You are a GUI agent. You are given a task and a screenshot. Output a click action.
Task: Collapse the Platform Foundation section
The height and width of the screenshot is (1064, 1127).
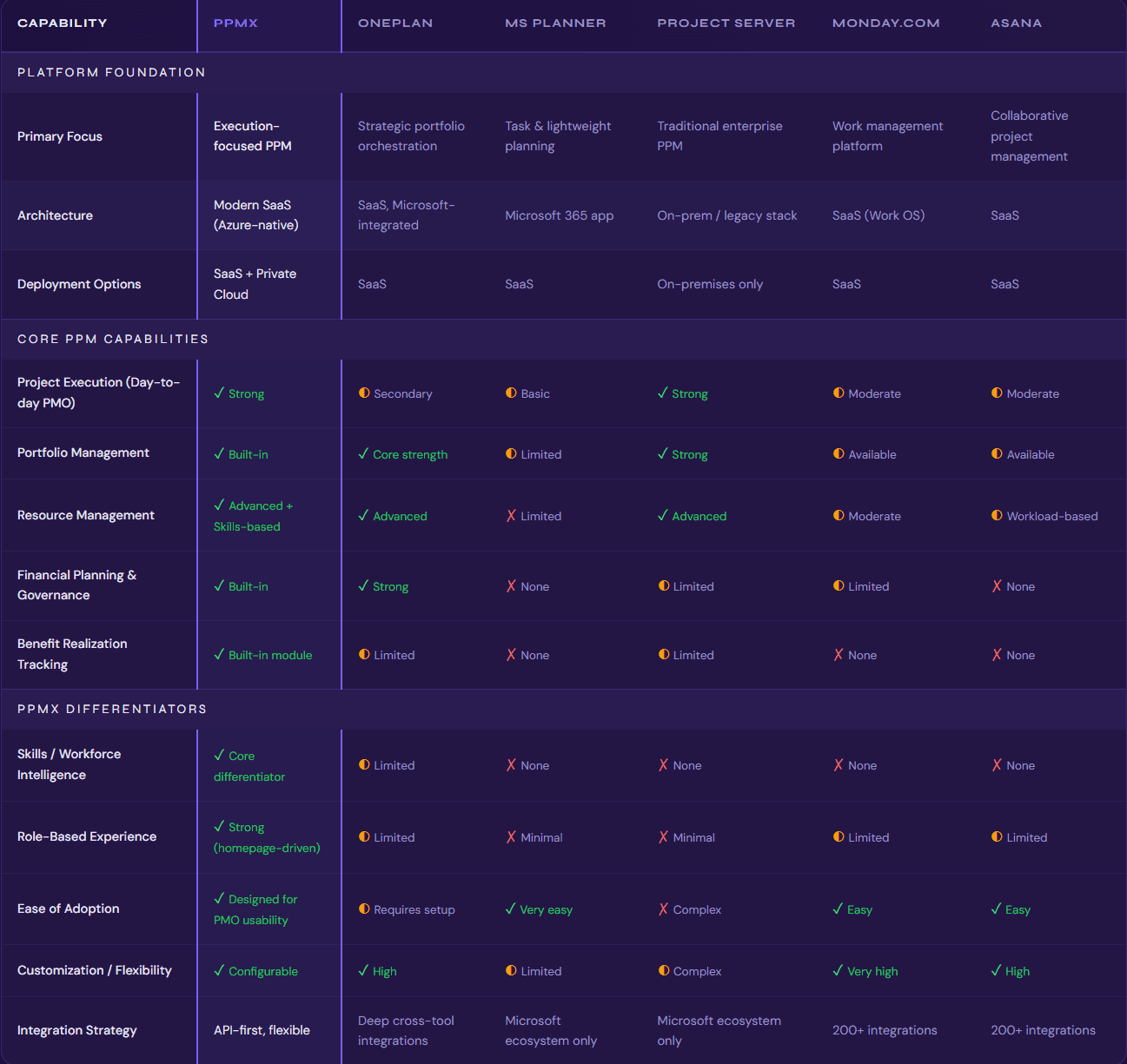pyautogui.click(x=110, y=72)
